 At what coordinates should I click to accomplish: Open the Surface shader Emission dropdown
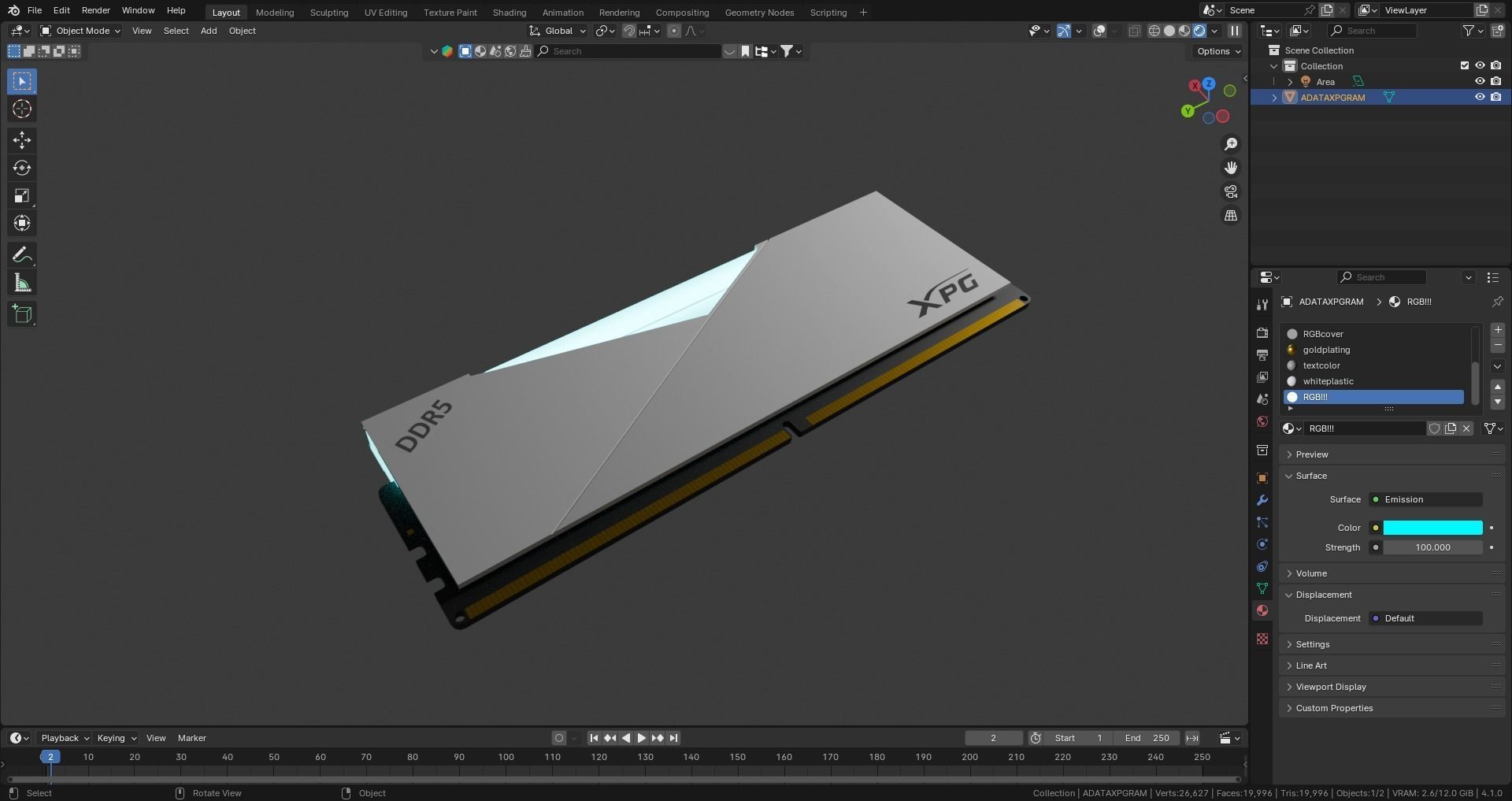(1425, 499)
